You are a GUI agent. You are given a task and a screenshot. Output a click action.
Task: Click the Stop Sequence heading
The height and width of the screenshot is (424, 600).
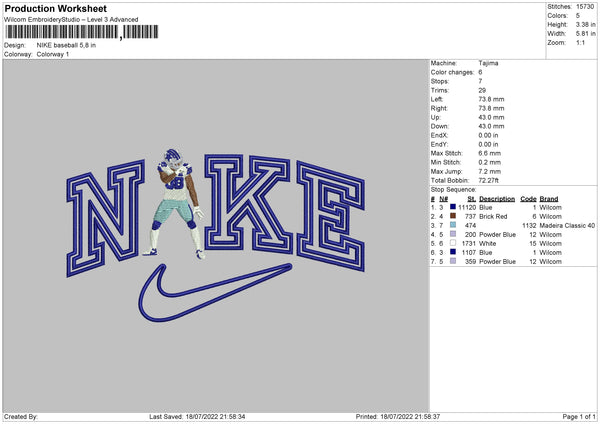pyautogui.click(x=453, y=189)
